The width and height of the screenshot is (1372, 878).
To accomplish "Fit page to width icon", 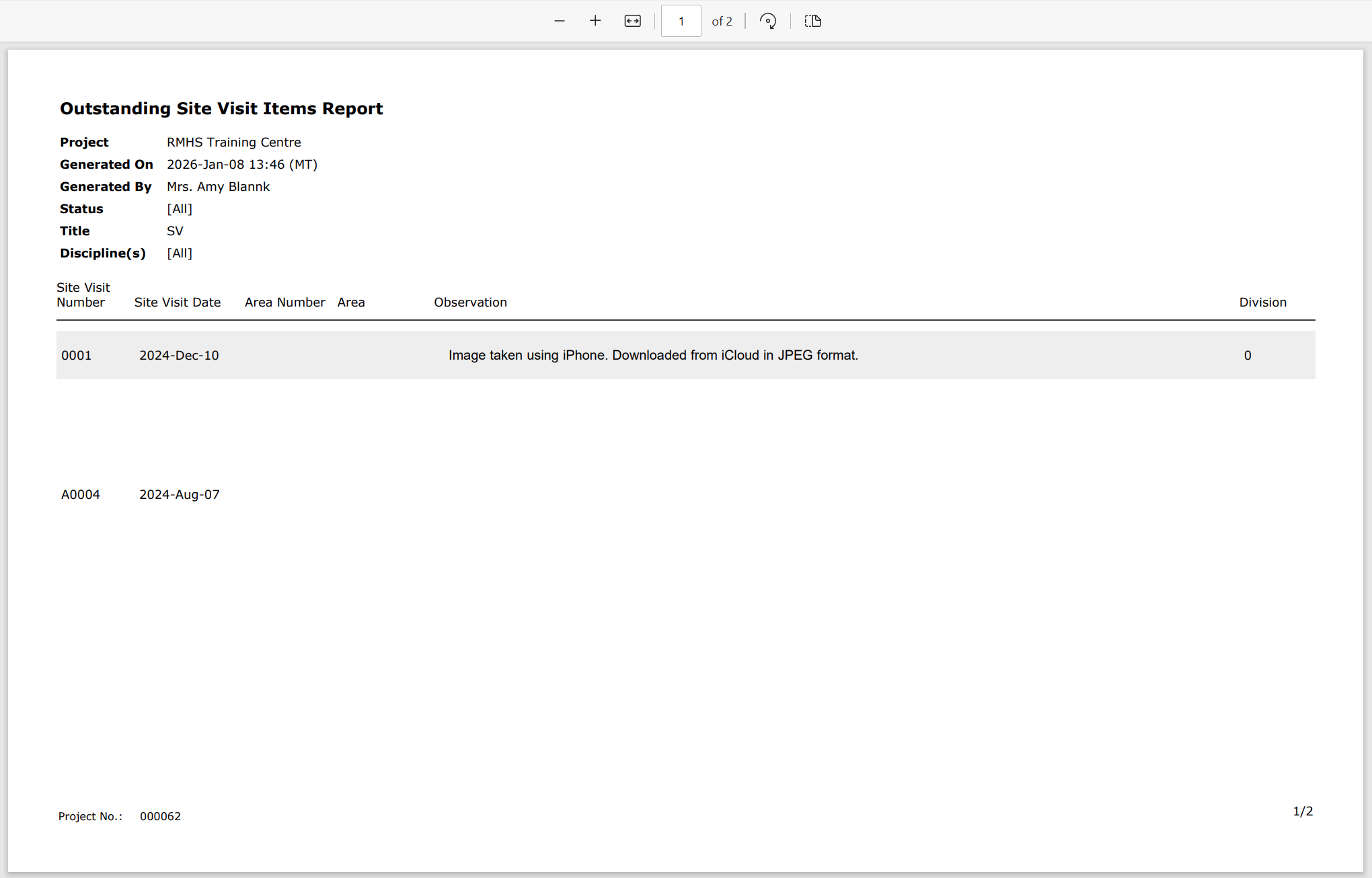I will point(632,21).
